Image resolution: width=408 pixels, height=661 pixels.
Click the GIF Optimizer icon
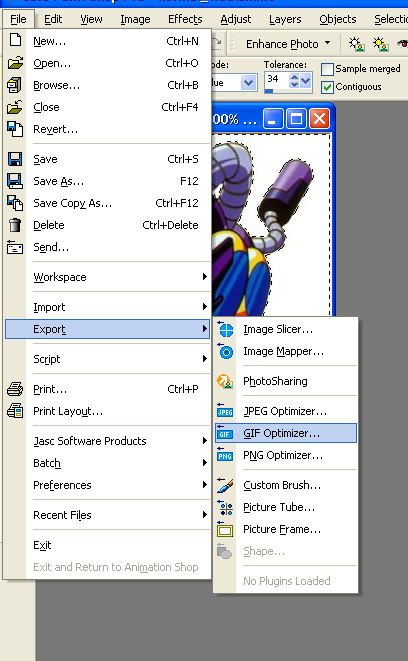pyautogui.click(x=225, y=433)
